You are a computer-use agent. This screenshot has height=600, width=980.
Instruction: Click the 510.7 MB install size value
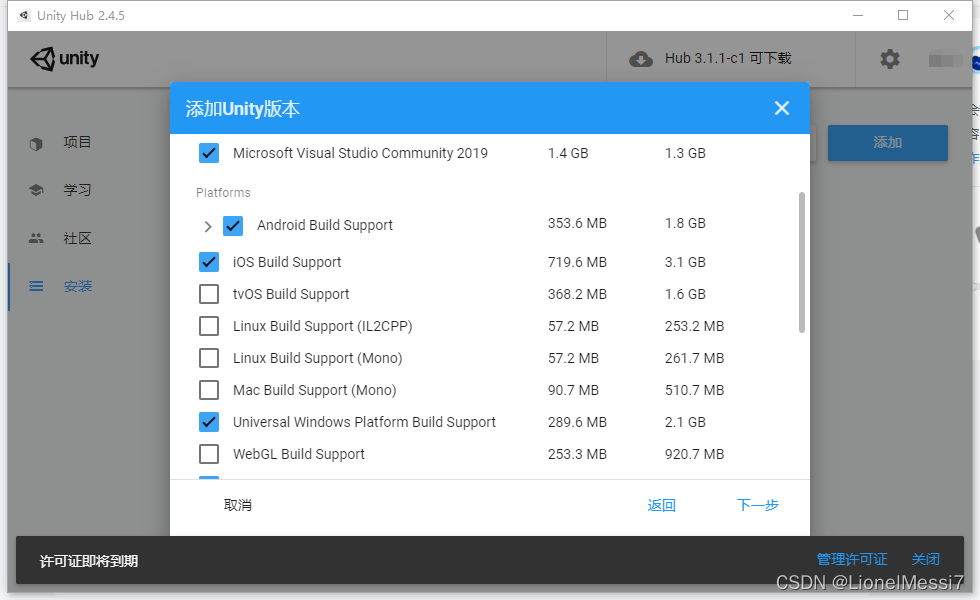pyautogui.click(x=694, y=390)
